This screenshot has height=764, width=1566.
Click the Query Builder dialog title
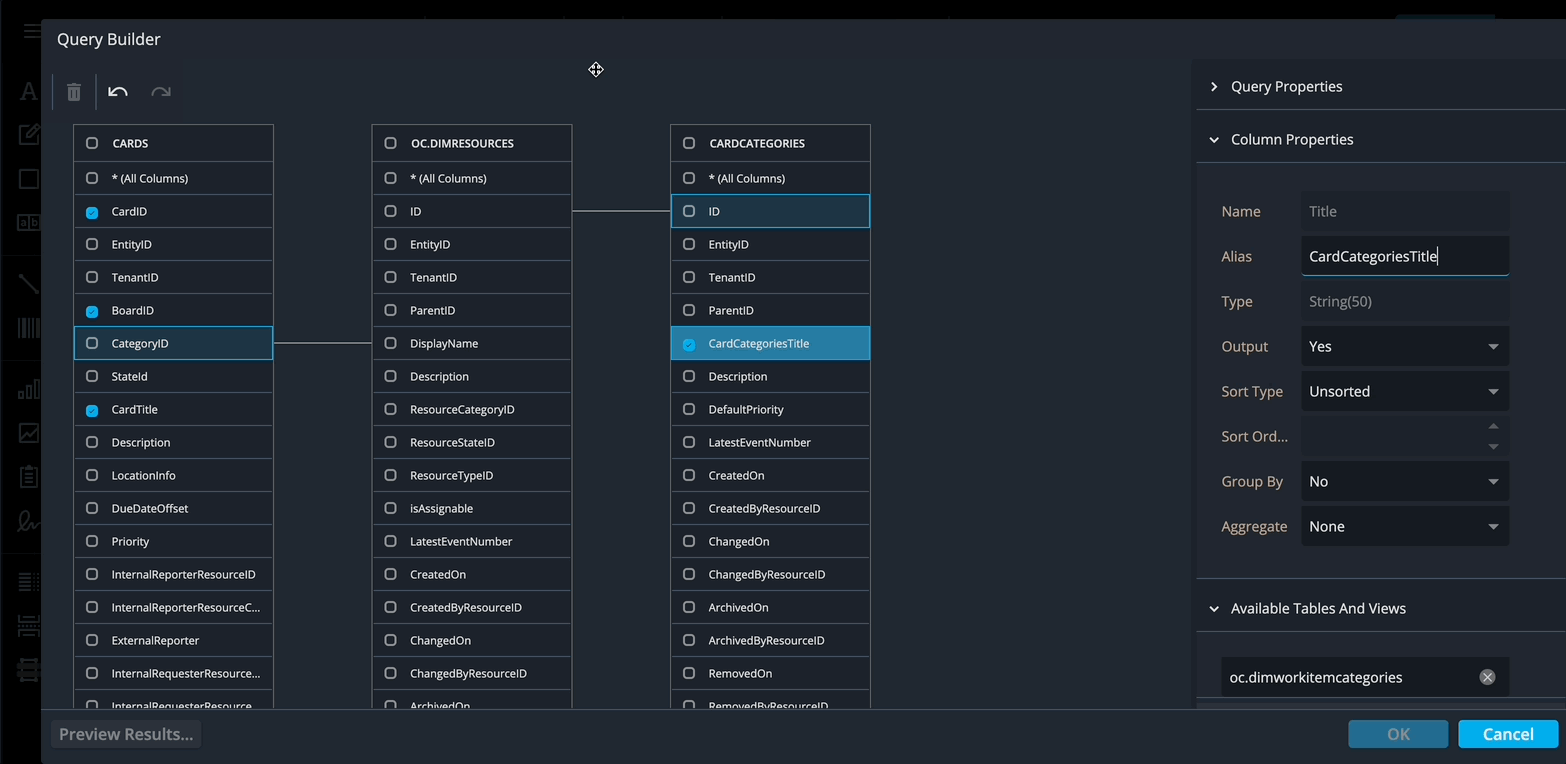(x=109, y=39)
